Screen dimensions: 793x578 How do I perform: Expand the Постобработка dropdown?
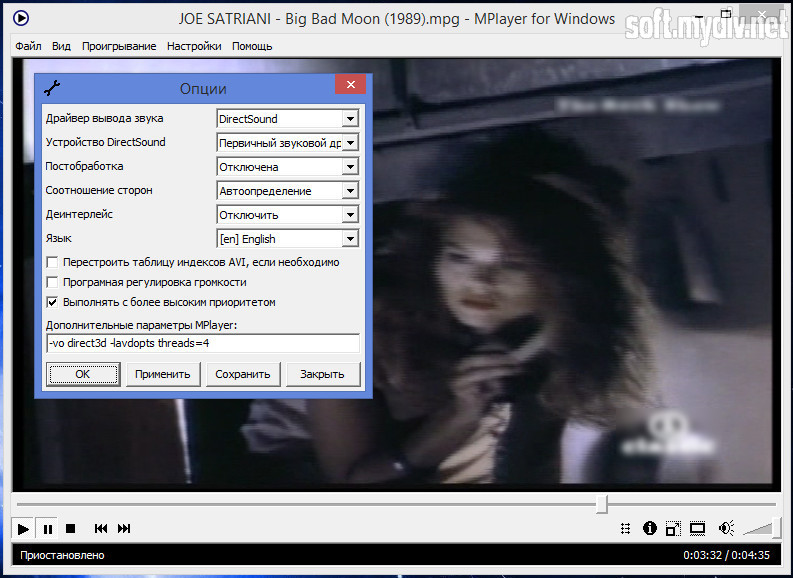pyautogui.click(x=350, y=167)
